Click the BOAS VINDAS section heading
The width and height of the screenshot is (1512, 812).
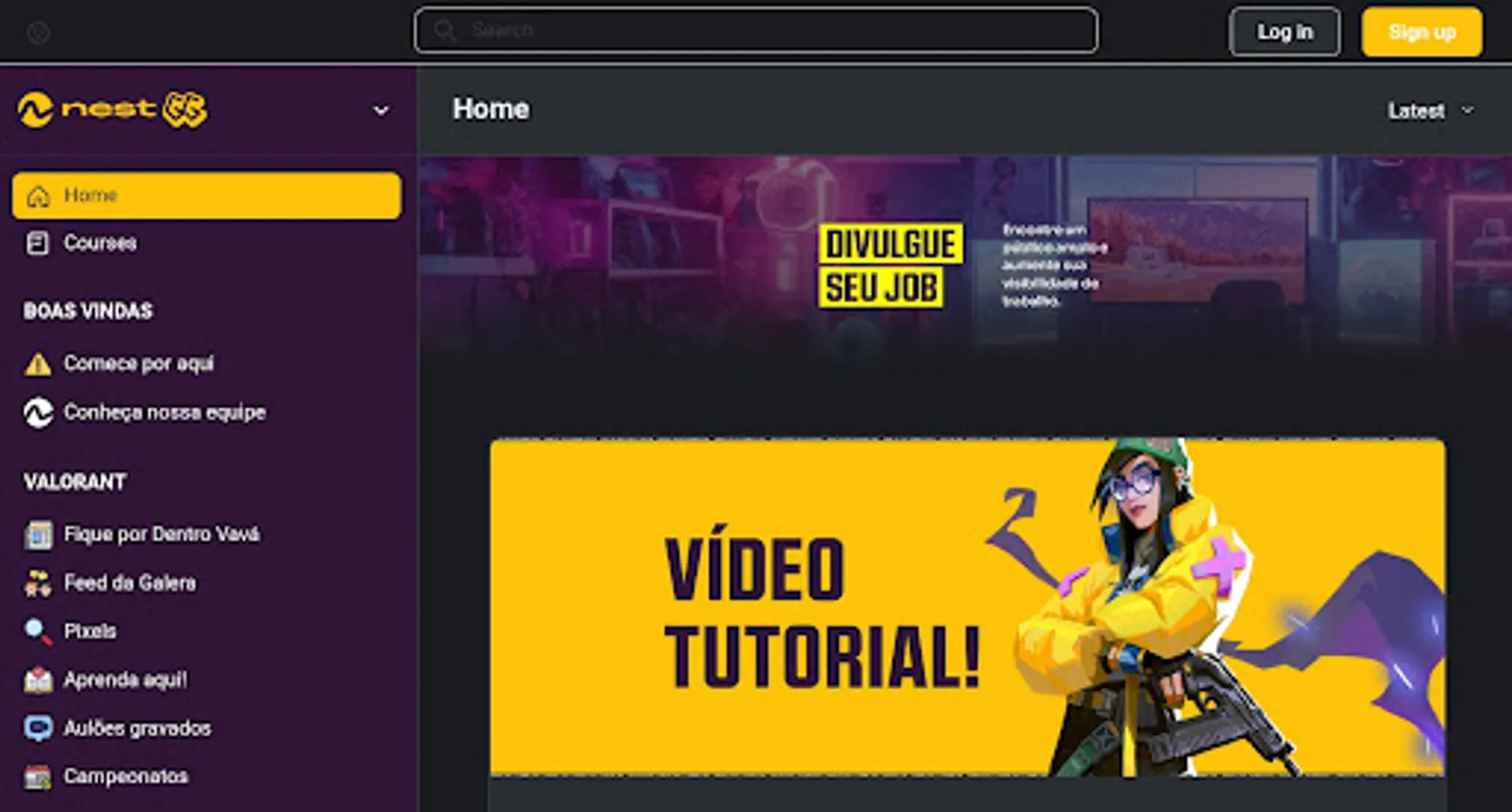pyautogui.click(x=88, y=311)
